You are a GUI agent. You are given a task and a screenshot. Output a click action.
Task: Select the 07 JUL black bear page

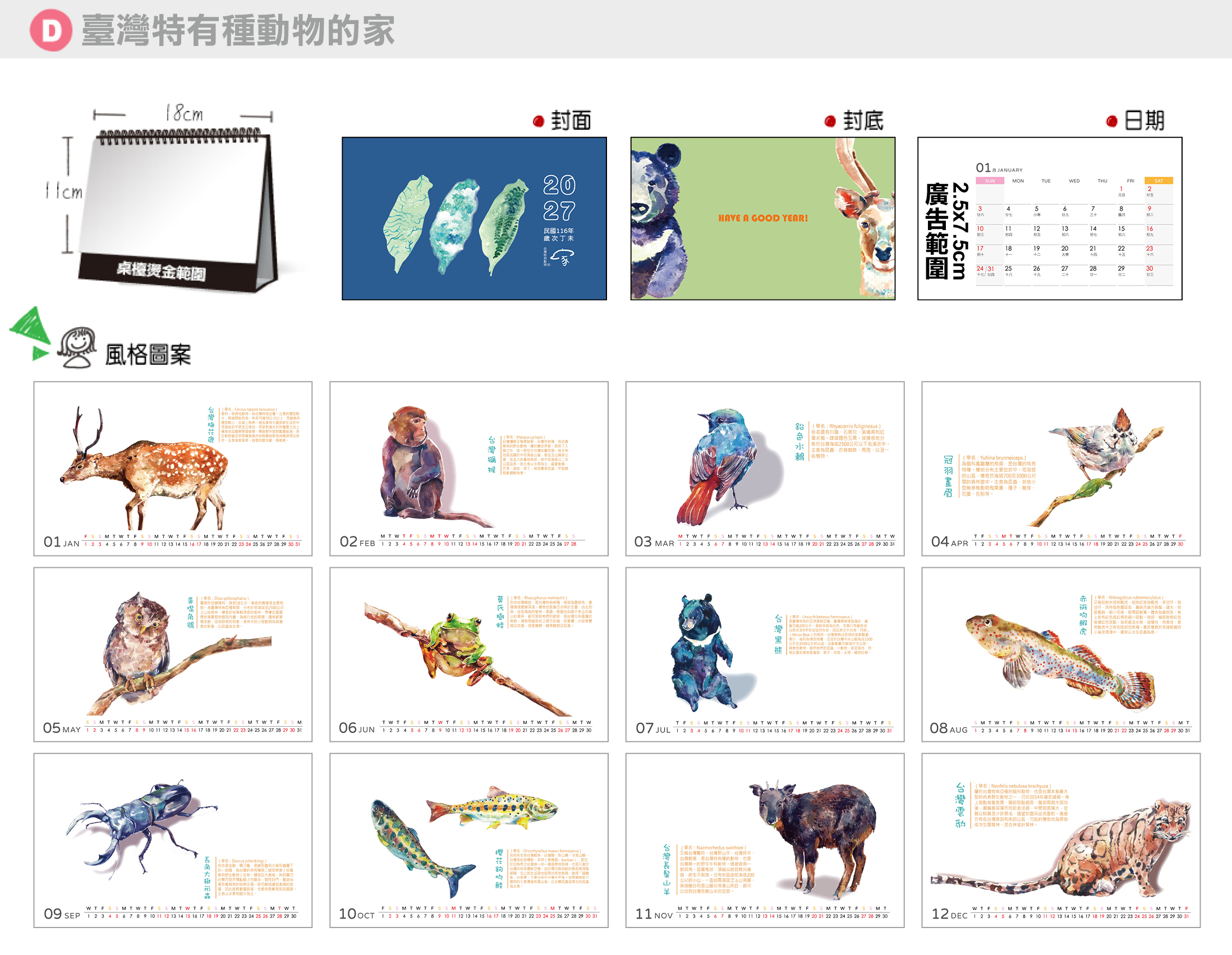[x=765, y=654]
